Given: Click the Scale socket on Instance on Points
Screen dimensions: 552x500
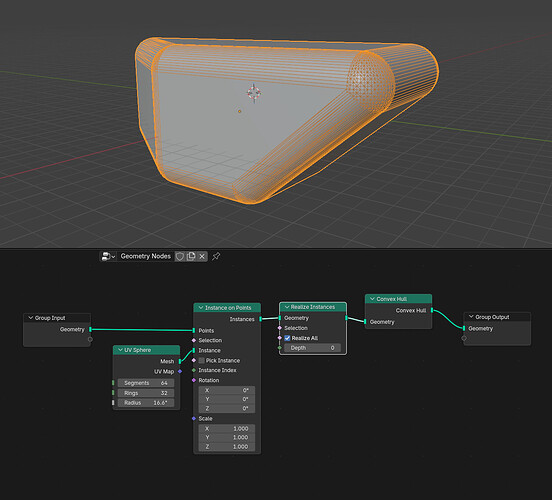Looking at the screenshot, I should point(194,418).
